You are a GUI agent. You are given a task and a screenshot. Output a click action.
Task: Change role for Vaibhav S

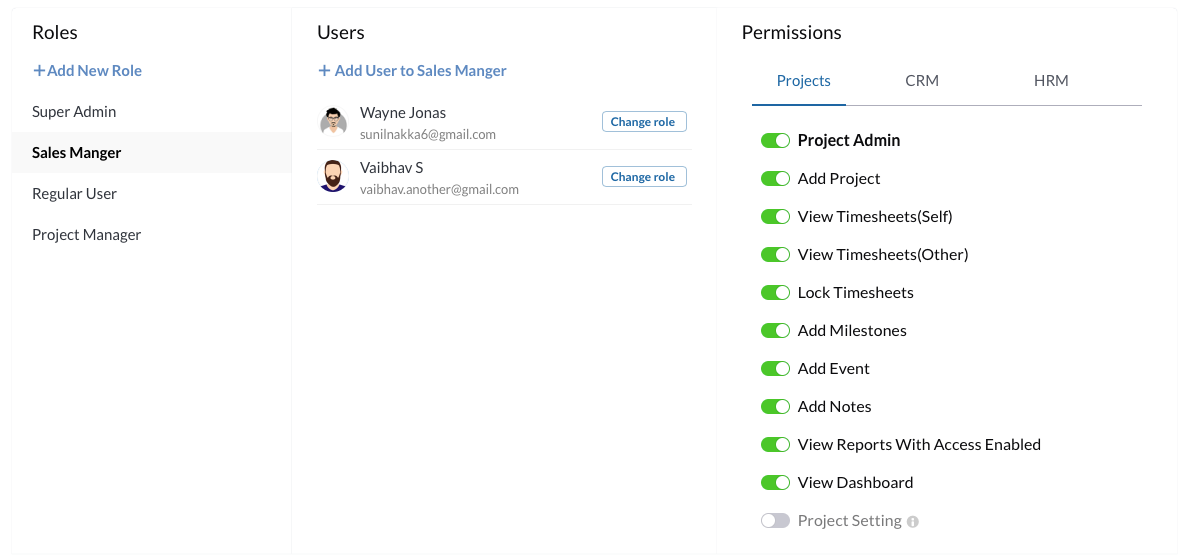click(643, 177)
